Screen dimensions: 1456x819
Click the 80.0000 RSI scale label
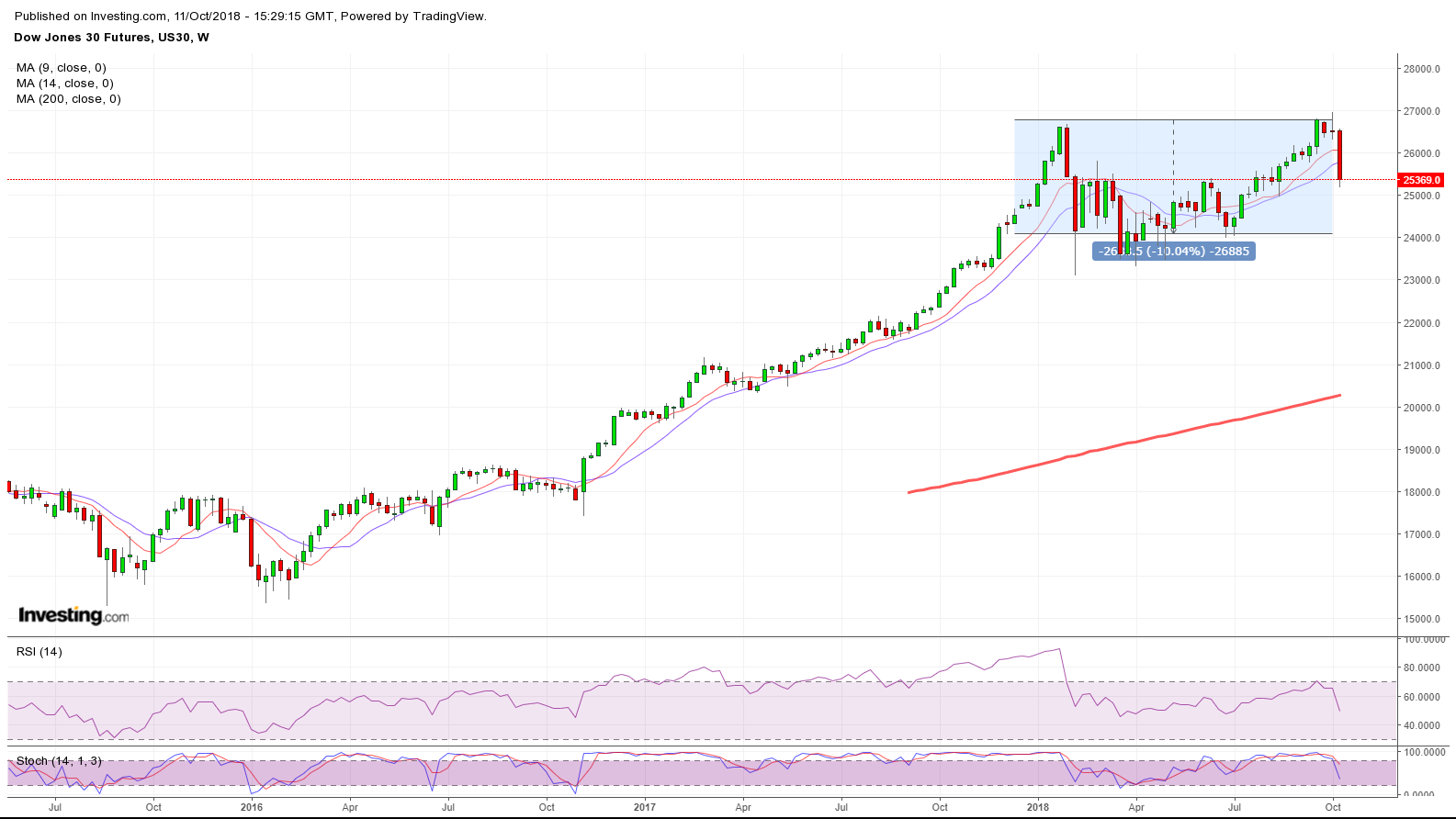point(1421,668)
